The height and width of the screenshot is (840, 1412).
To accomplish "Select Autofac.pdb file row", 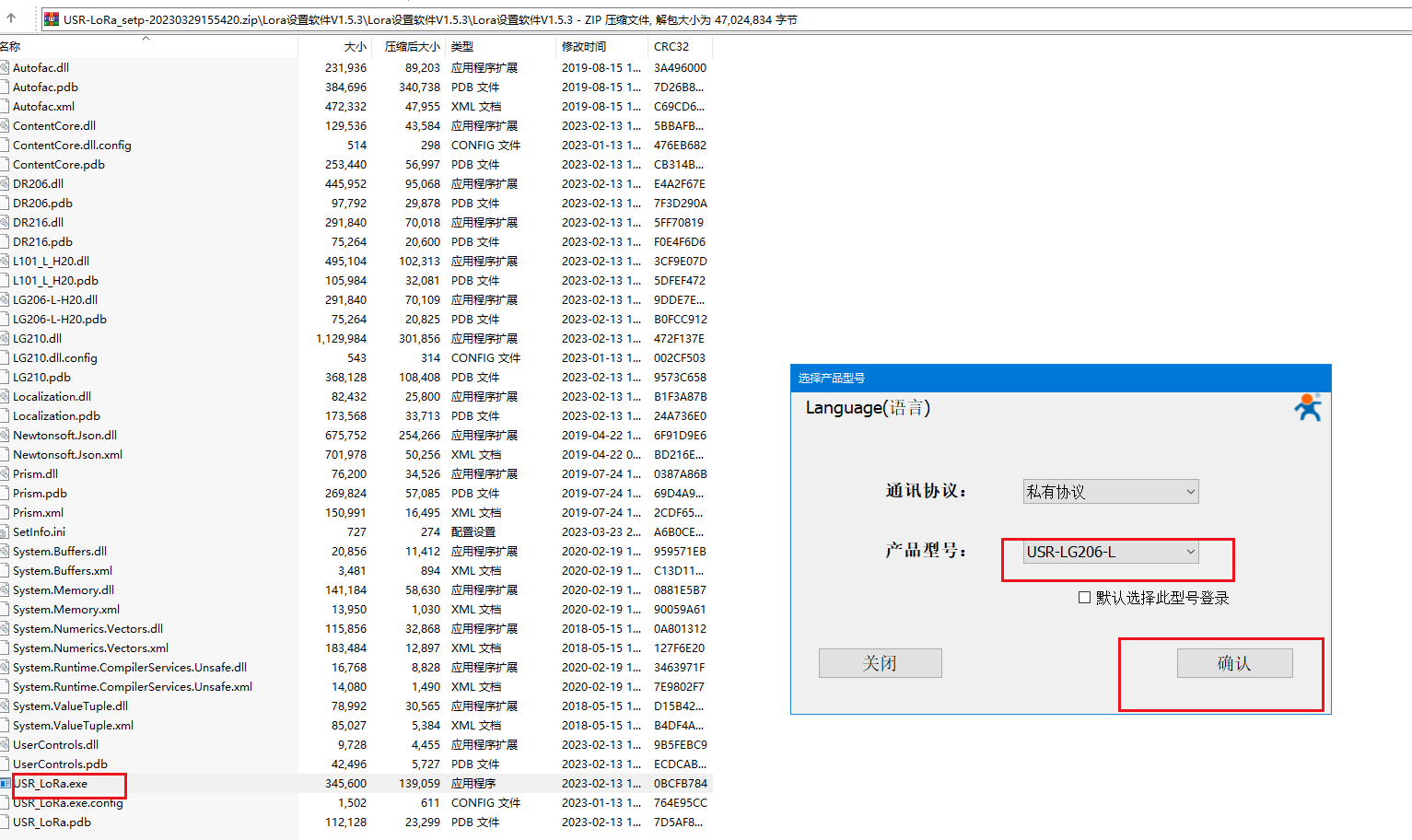I will tap(45, 87).
